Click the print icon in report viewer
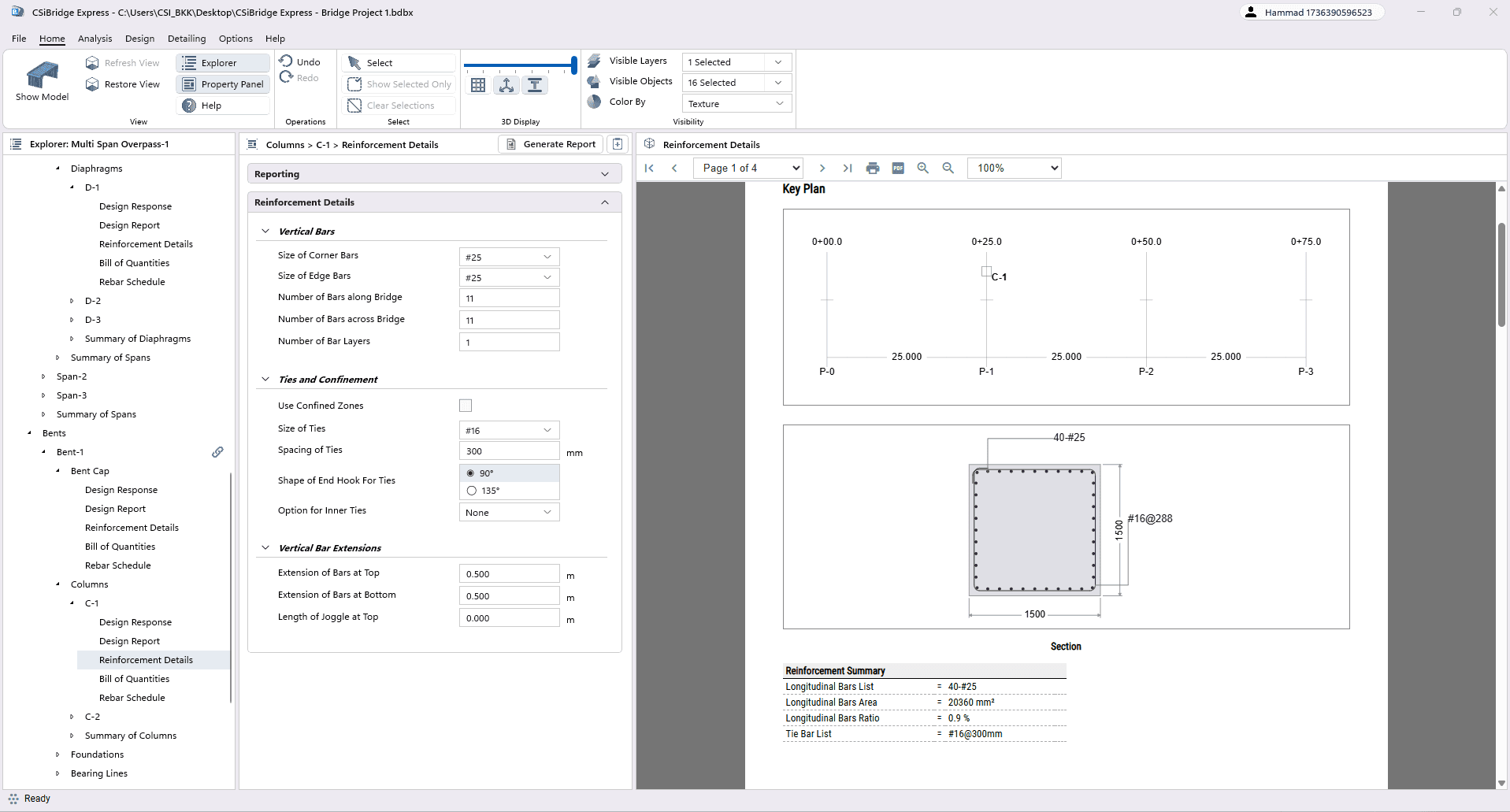 (873, 168)
